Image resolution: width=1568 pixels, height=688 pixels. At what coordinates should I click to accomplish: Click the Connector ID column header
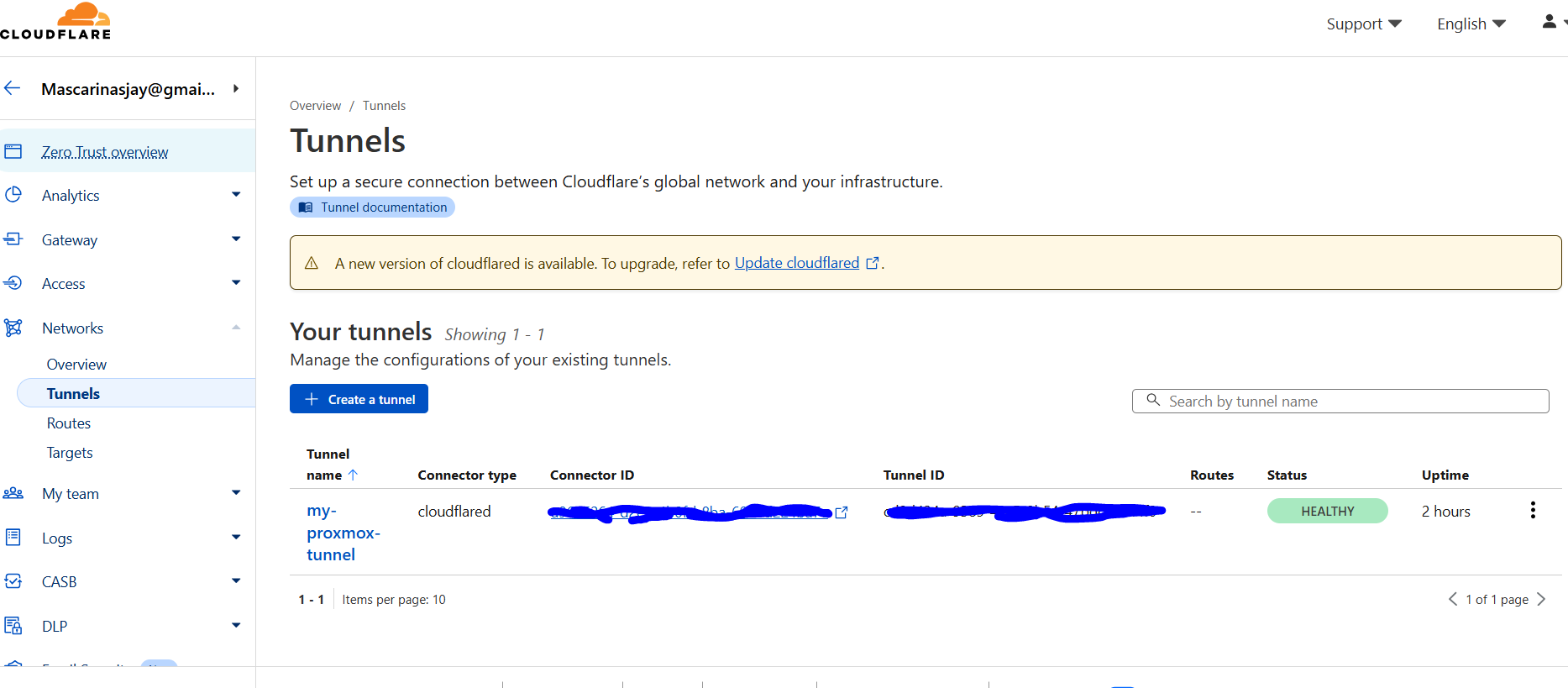pos(592,475)
